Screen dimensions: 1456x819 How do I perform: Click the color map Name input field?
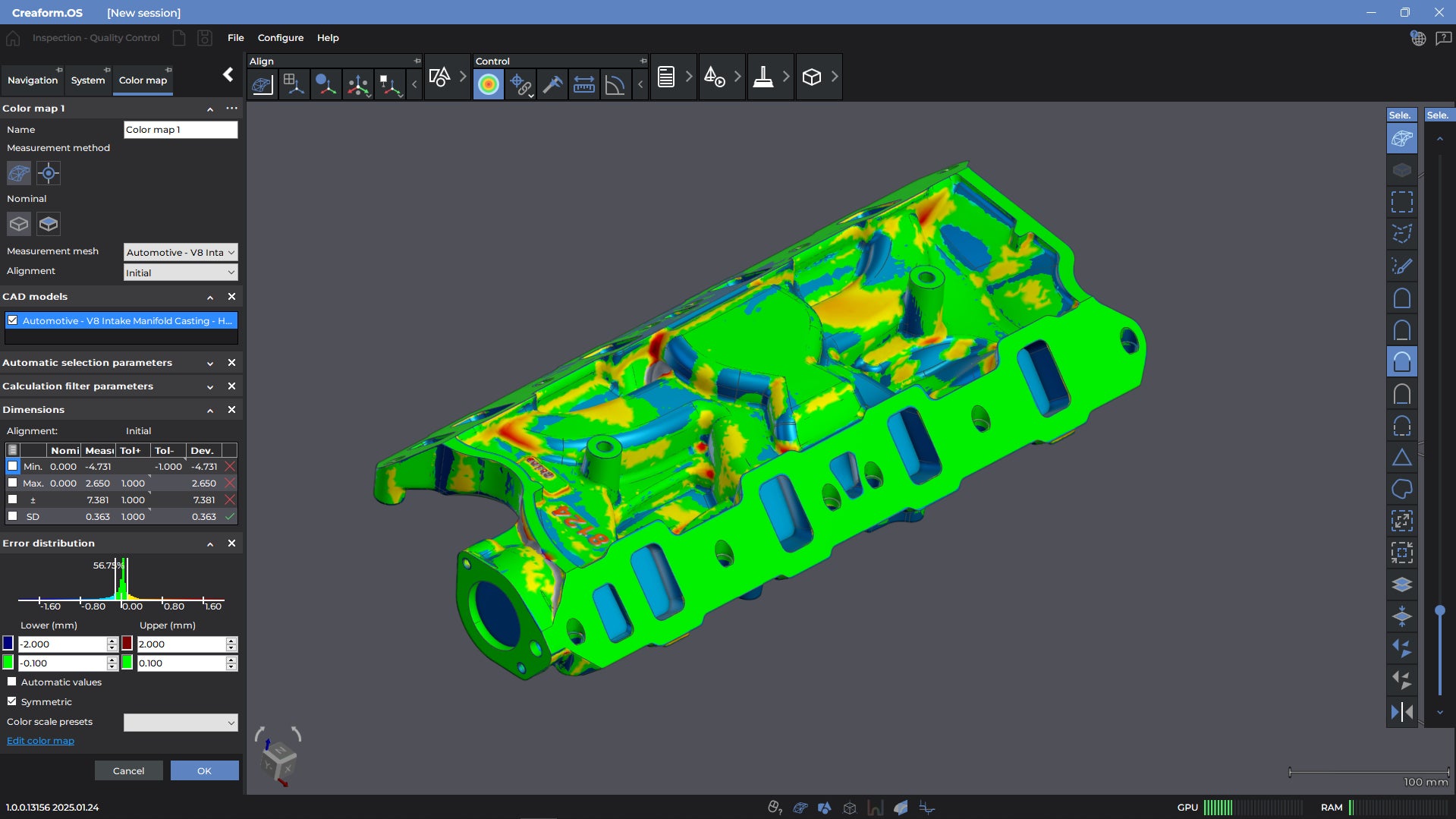point(181,130)
